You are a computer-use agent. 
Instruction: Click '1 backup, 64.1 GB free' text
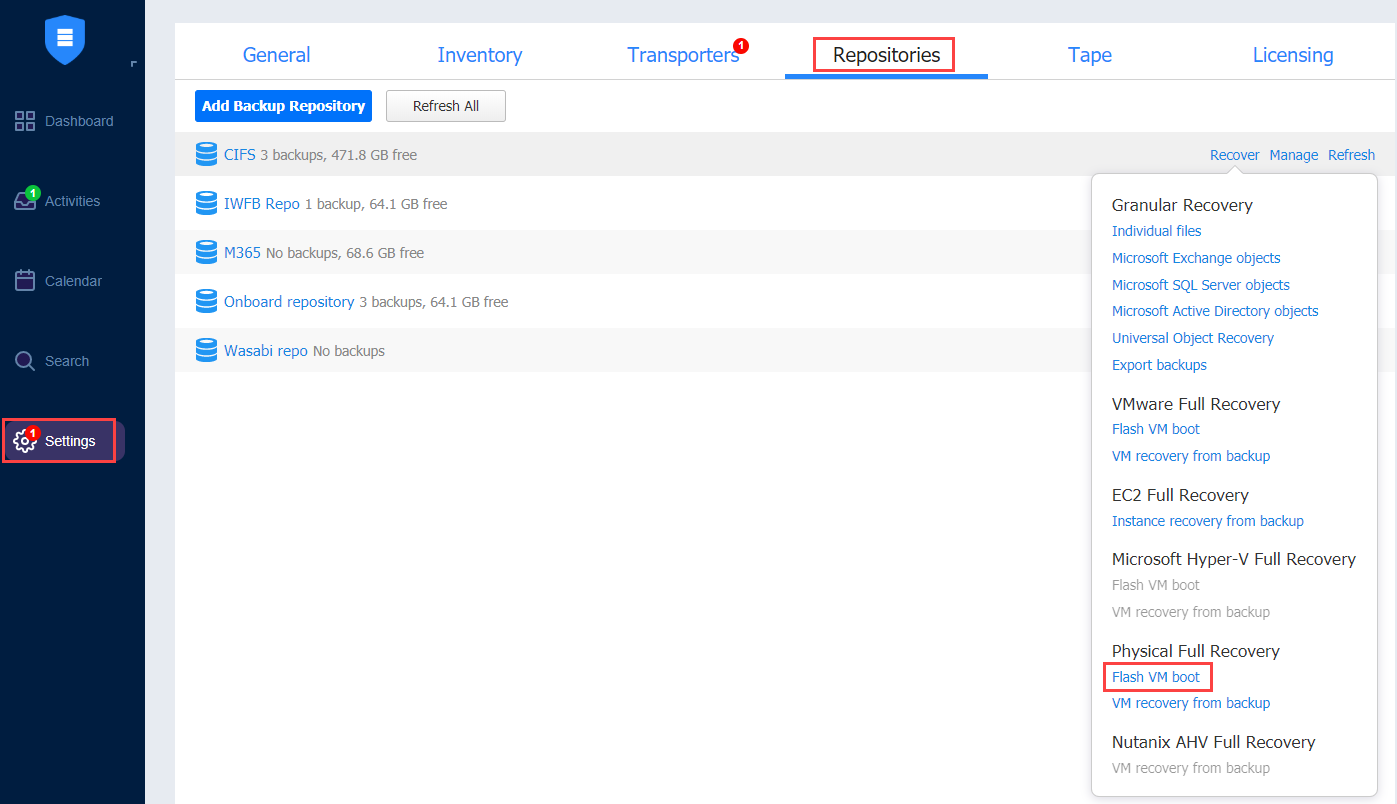tap(376, 204)
